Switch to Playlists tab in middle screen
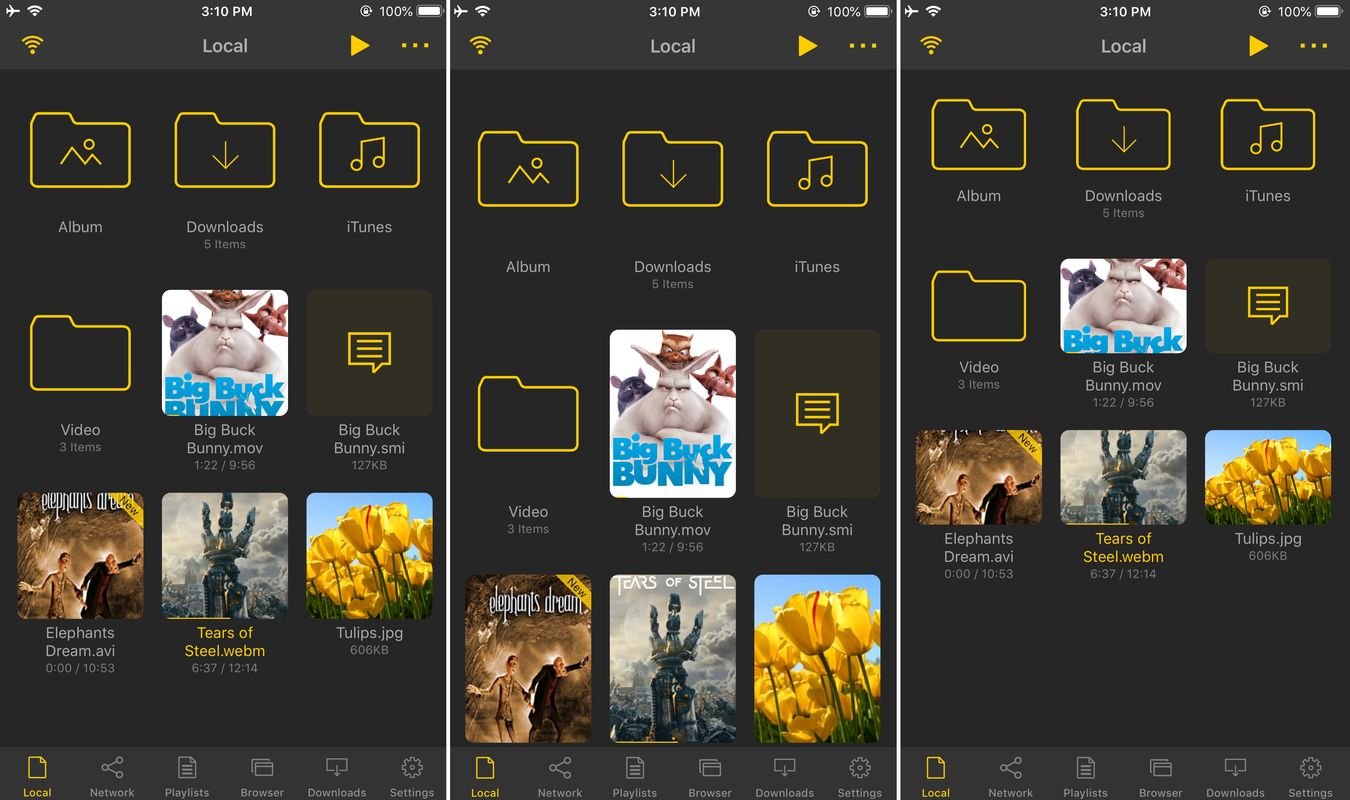1350x800 pixels. point(635,776)
